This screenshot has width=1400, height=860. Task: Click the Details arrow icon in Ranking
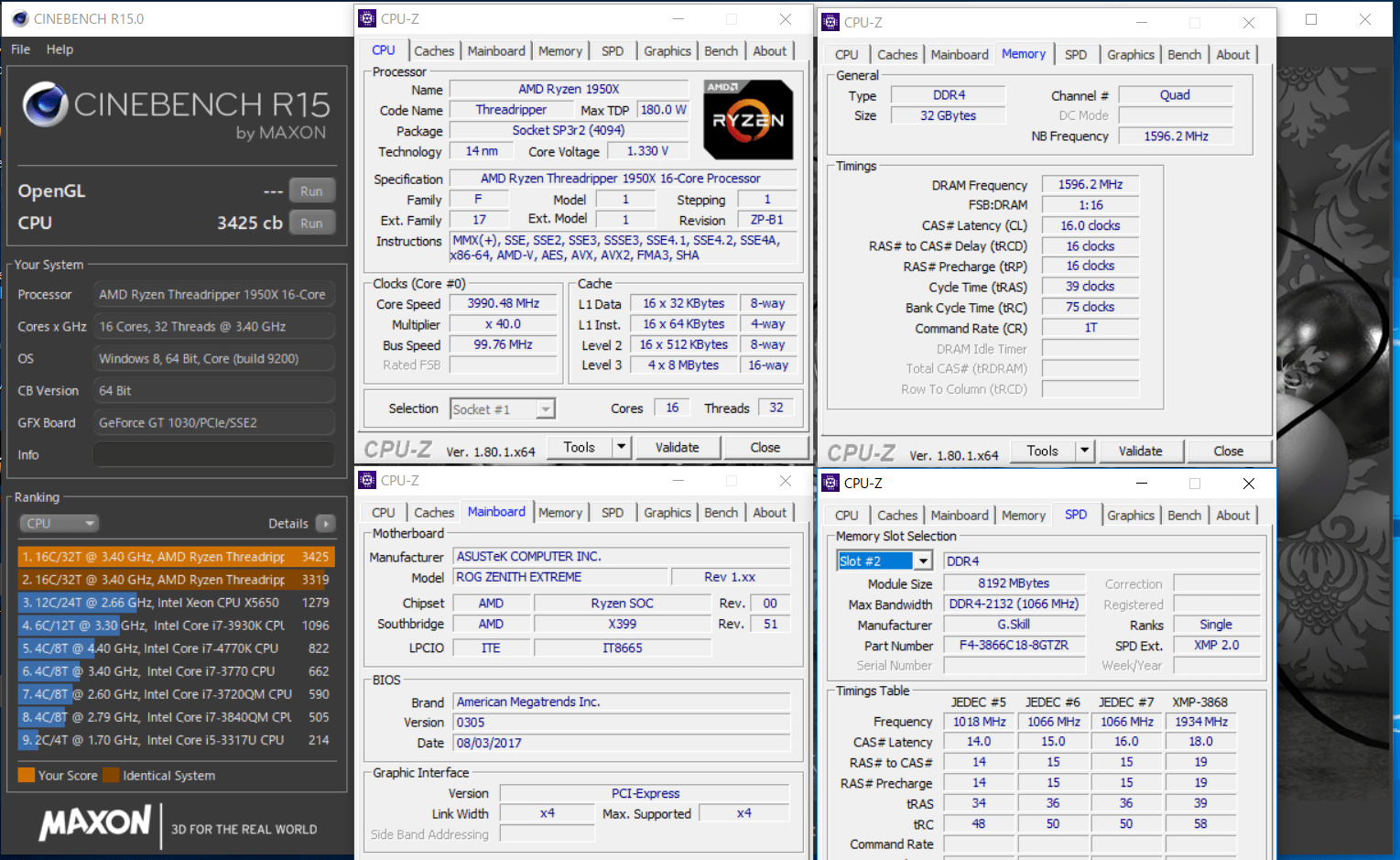click(325, 523)
